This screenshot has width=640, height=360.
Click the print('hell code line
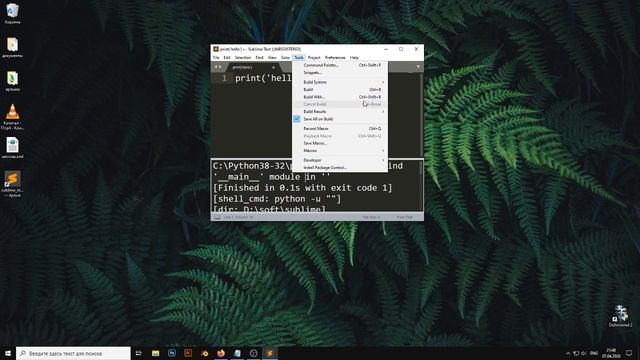pyautogui.click(x=263, y=78)
